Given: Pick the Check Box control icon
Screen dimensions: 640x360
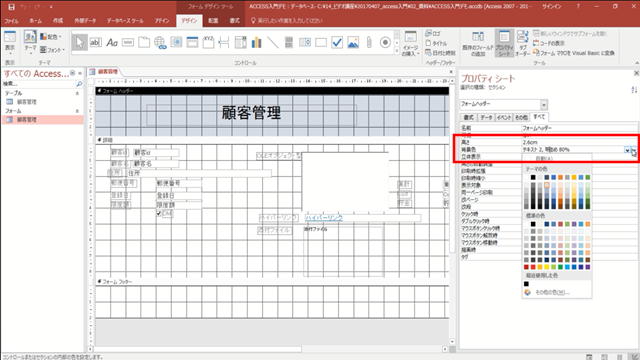Looking at the screenshot, I should pyautogui.click(x=337, y=42).
